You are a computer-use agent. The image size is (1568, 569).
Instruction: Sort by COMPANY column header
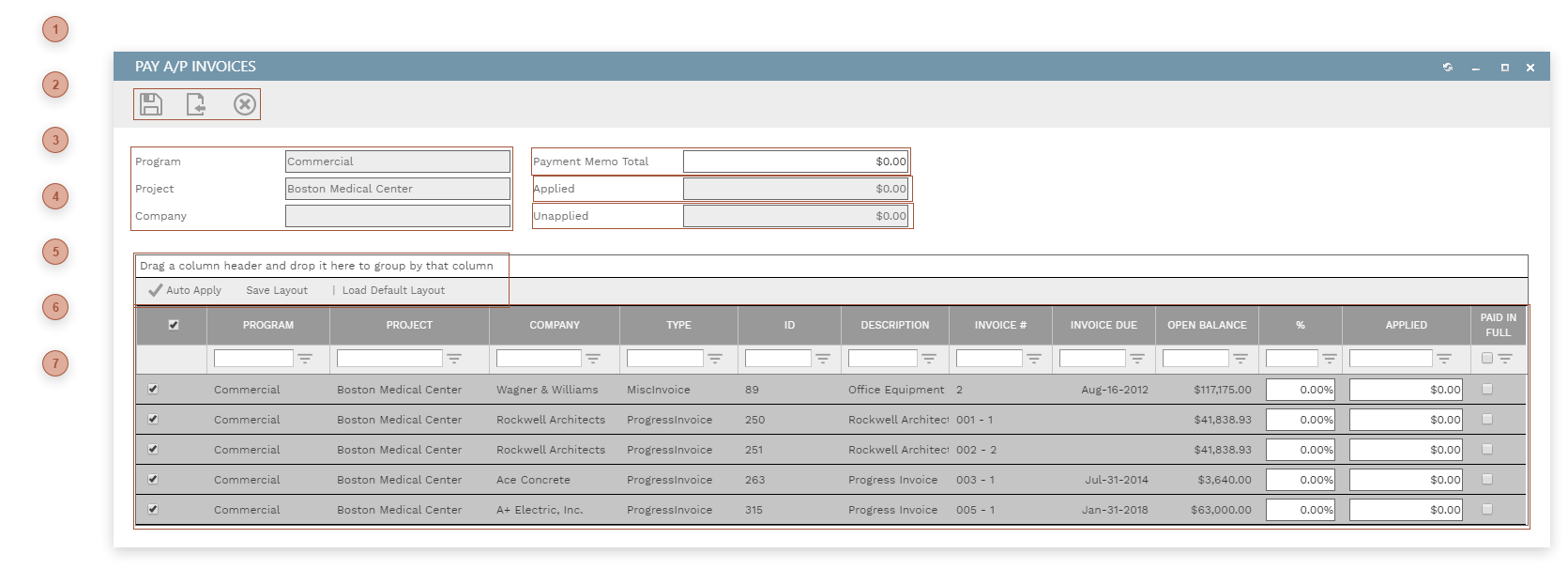555,325
